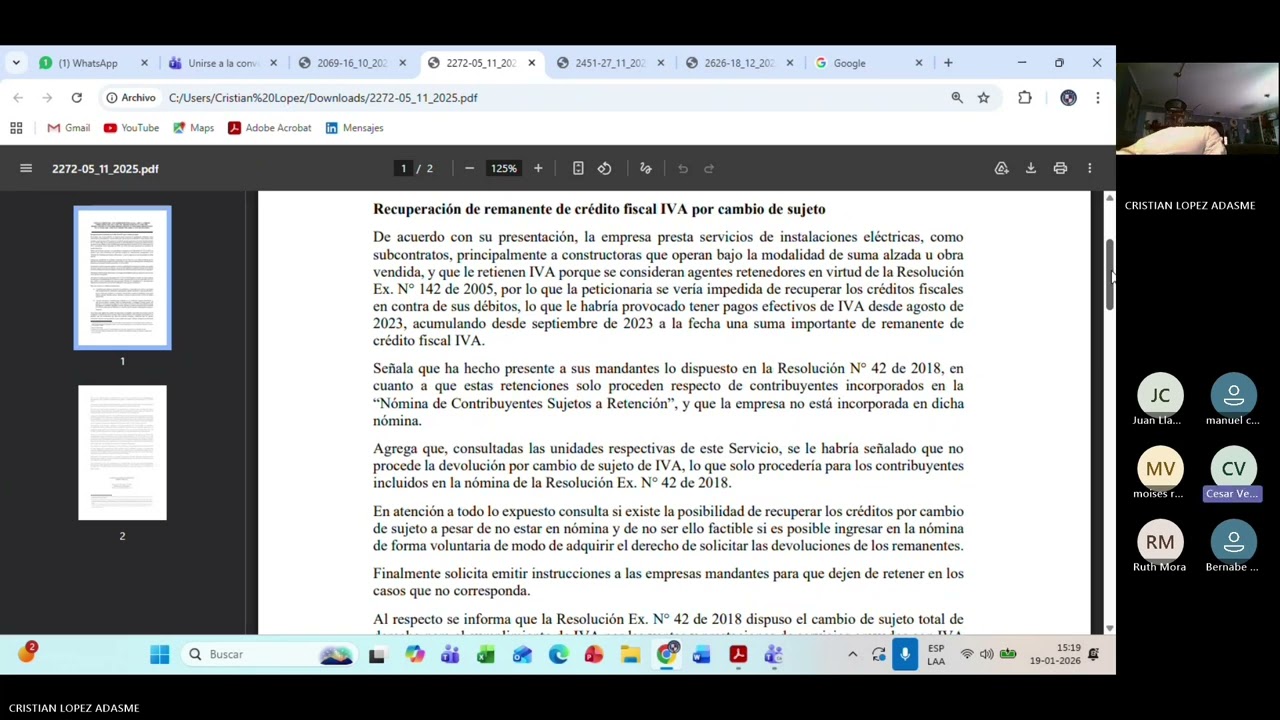
Task: Open the Gmail bookmark
Action: pos(69,128)
